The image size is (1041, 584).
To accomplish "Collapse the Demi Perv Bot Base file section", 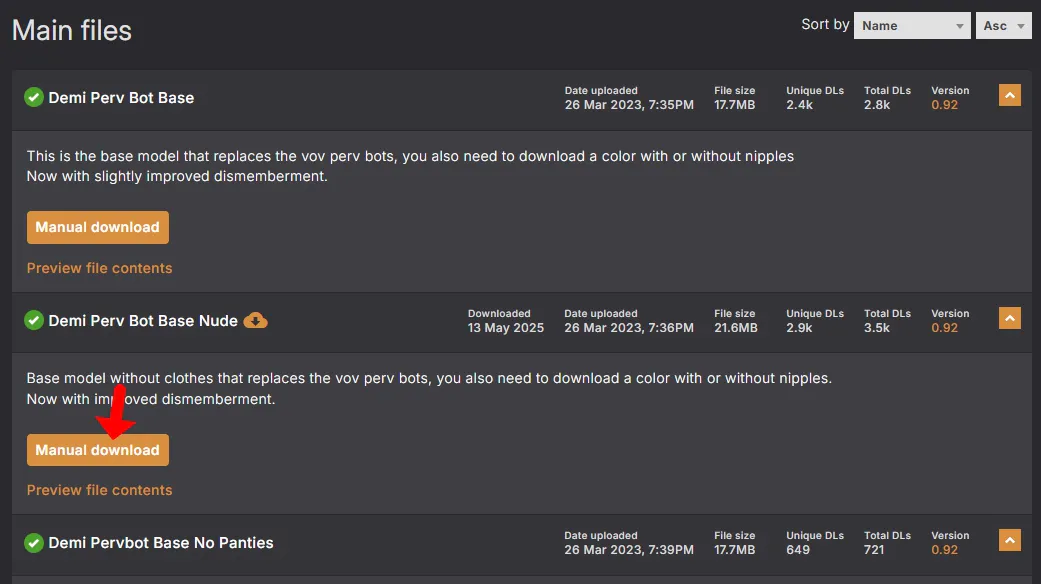I will click(1009, 96).
